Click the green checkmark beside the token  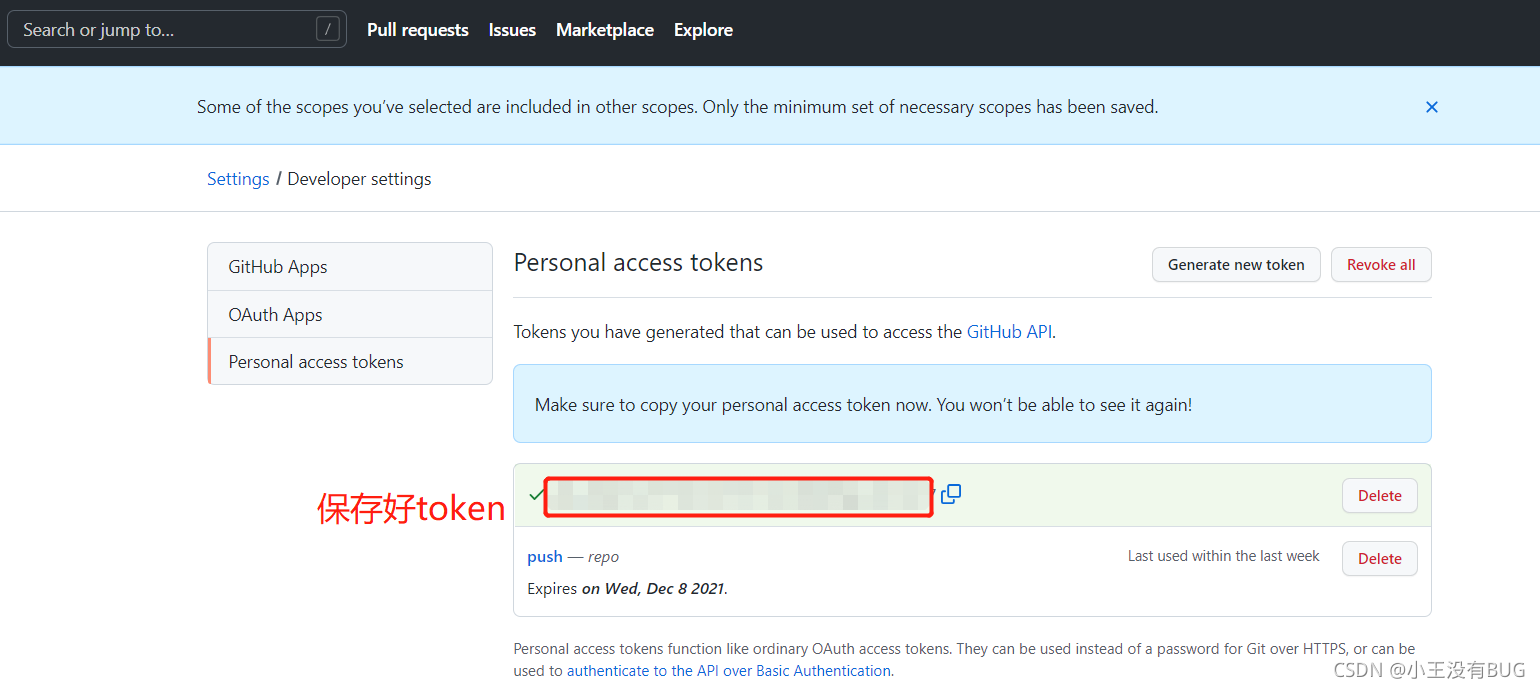click(x=536, y=494)
